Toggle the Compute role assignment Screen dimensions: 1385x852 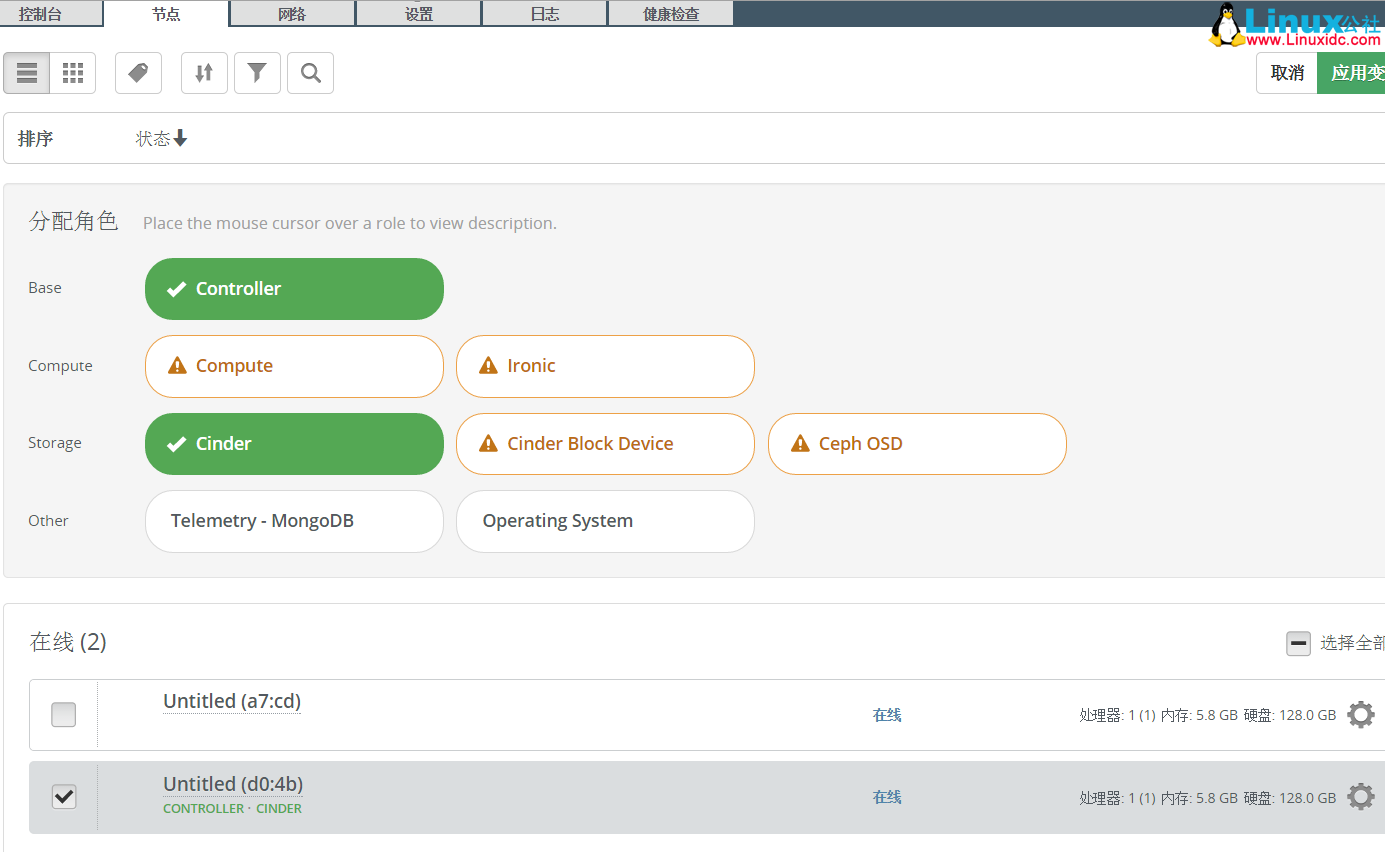tap(294, 366)
